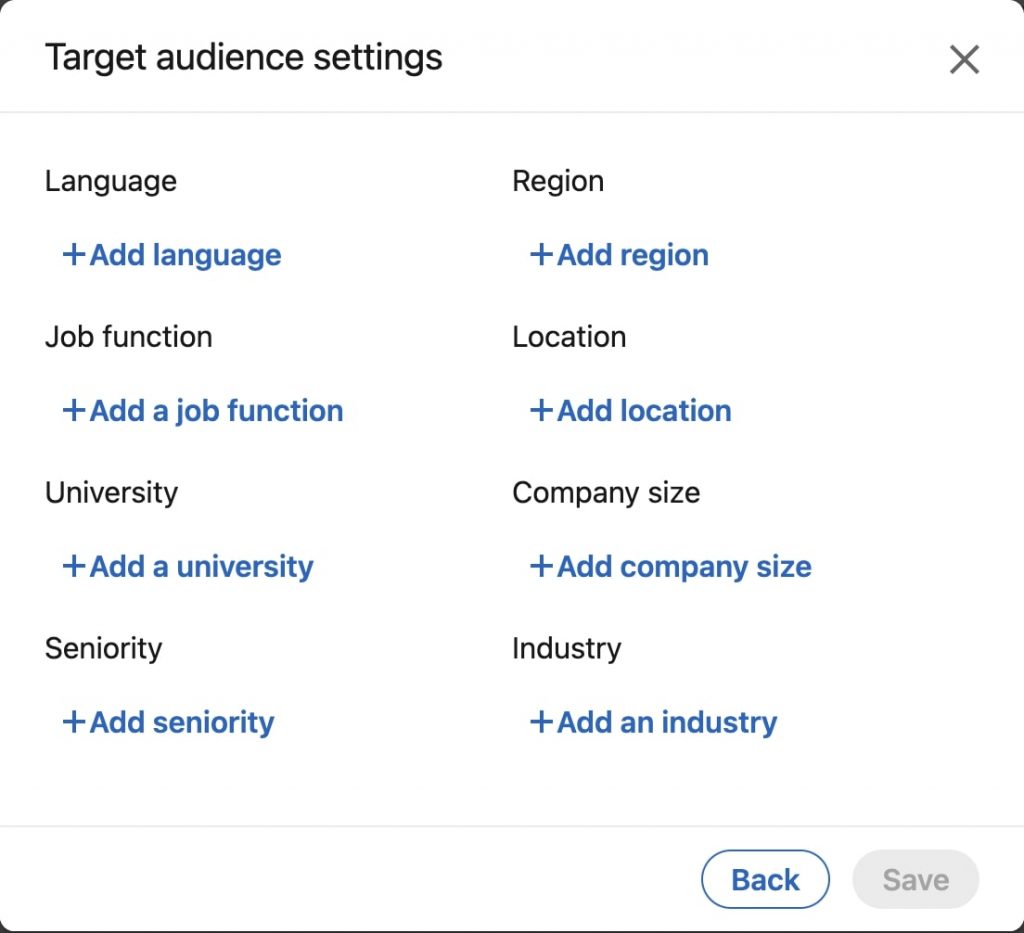Click the Language section label
The image size is (1024, 933).
111,181
